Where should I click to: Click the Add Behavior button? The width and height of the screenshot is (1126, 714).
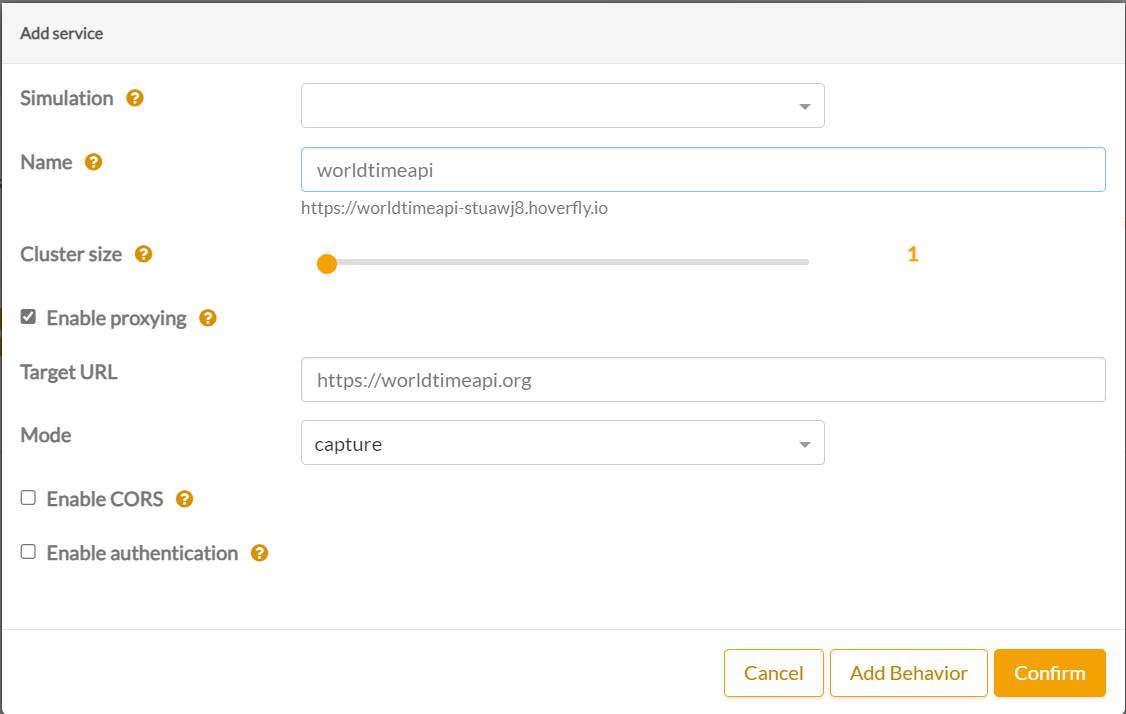(908, 673)
